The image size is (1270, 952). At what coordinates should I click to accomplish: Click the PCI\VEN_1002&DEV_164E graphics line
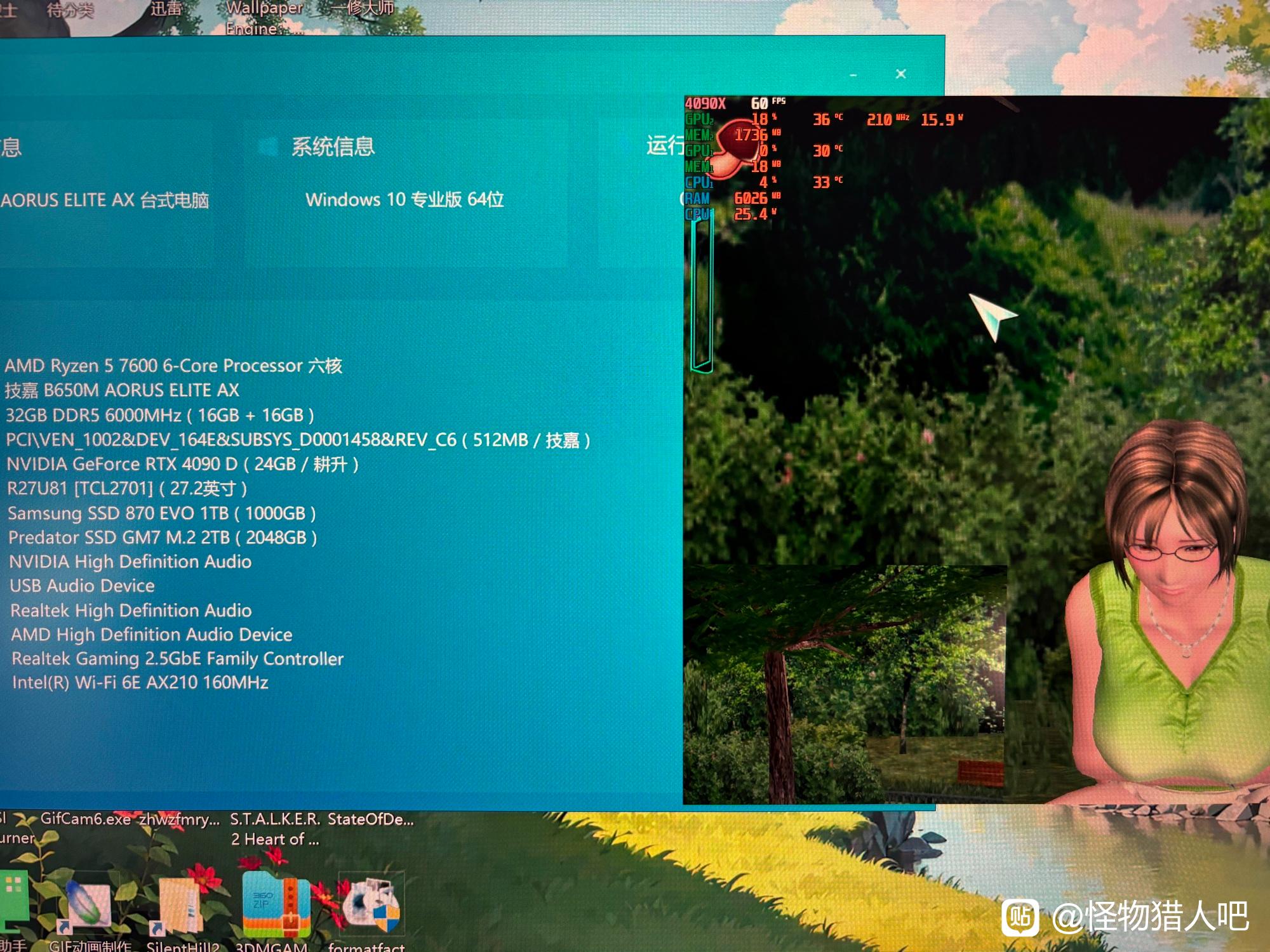point(298,440)
